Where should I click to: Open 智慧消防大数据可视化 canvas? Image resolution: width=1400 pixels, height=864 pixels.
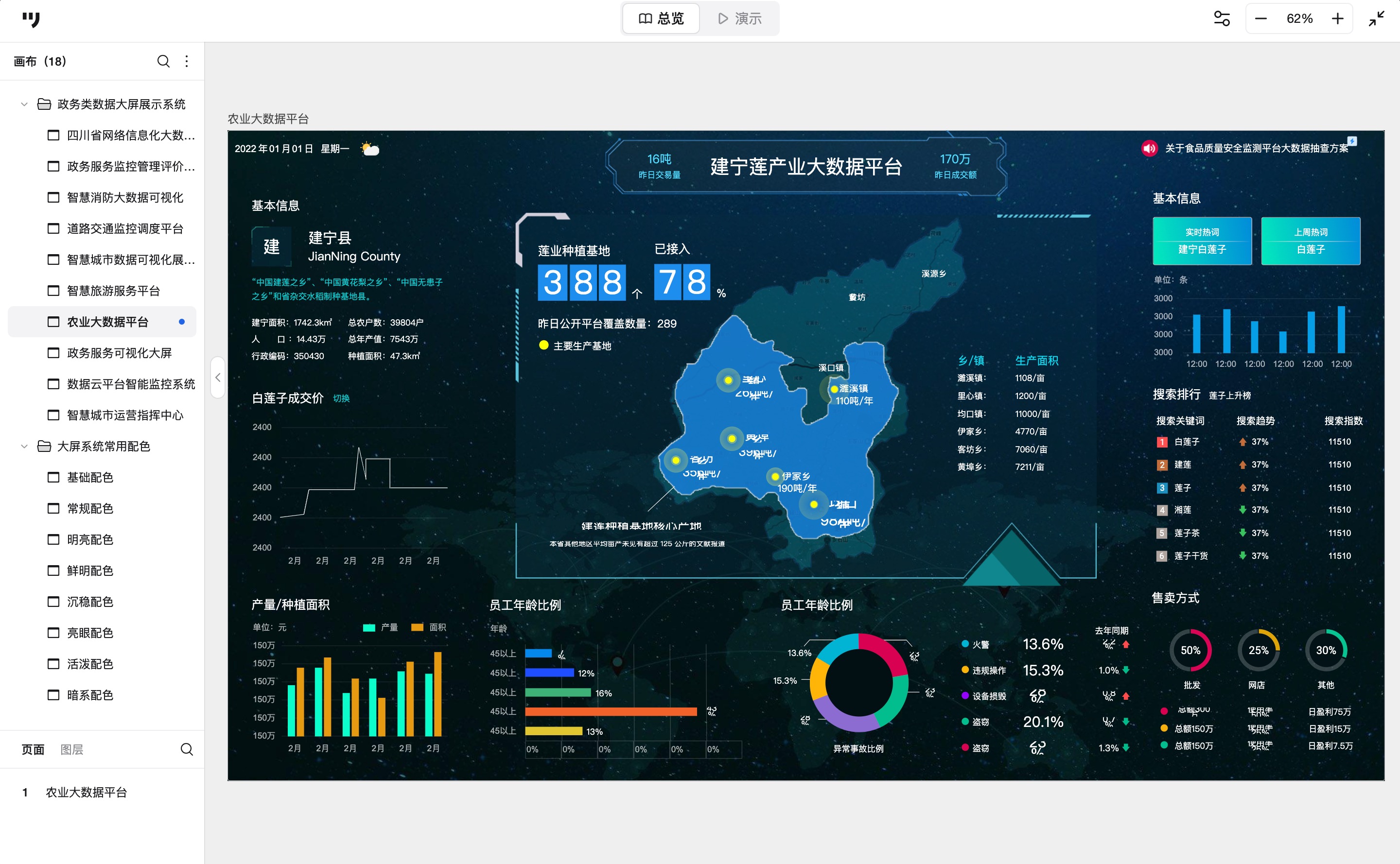pos(102,198)
